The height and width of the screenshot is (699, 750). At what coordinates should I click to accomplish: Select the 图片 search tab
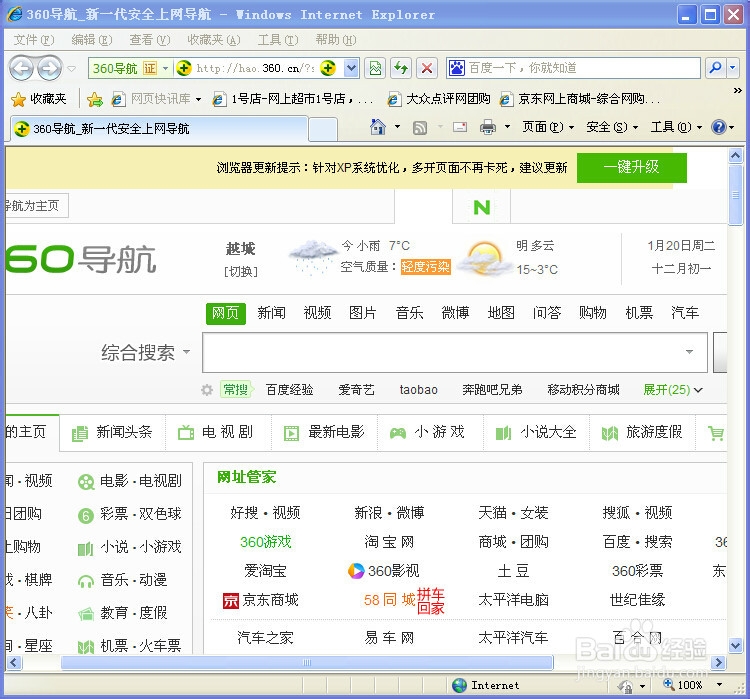pos(363,313)
